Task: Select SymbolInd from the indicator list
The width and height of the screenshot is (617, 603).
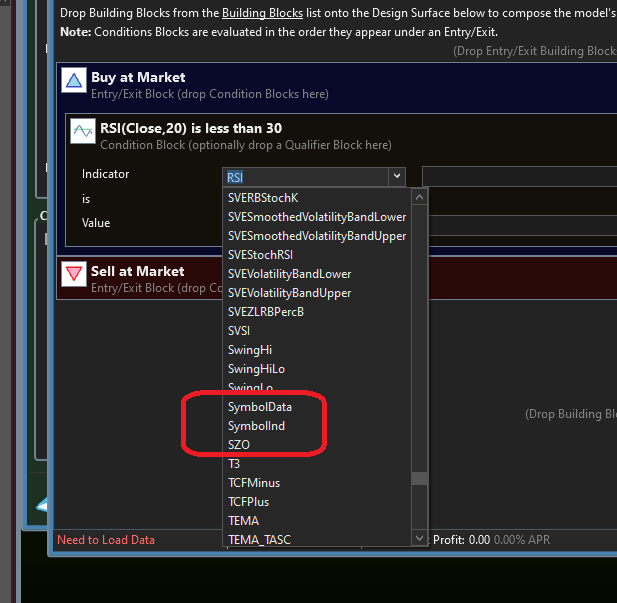Action: pos(257,426)
